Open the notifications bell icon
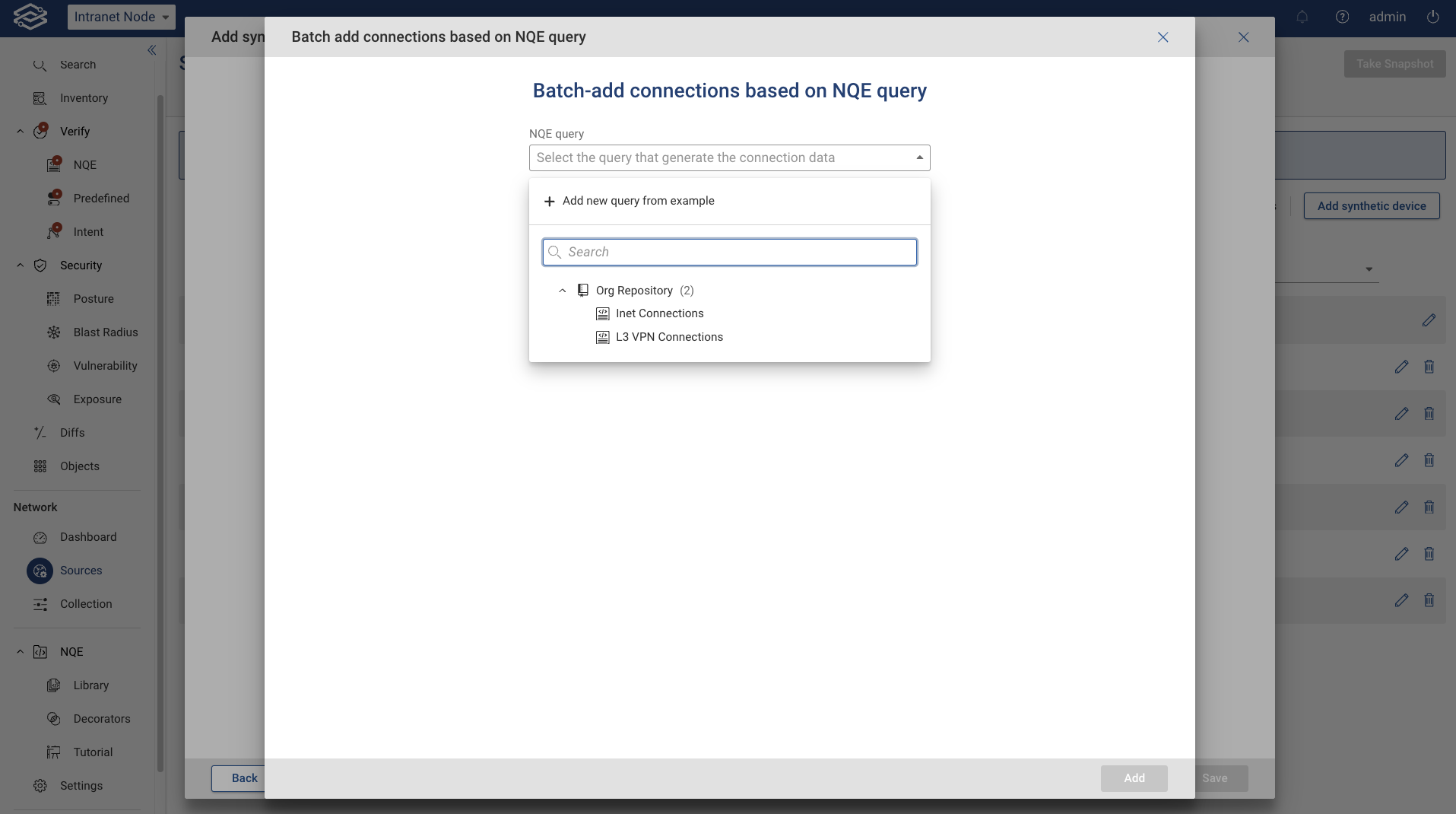 click(x=1302, y=17)
